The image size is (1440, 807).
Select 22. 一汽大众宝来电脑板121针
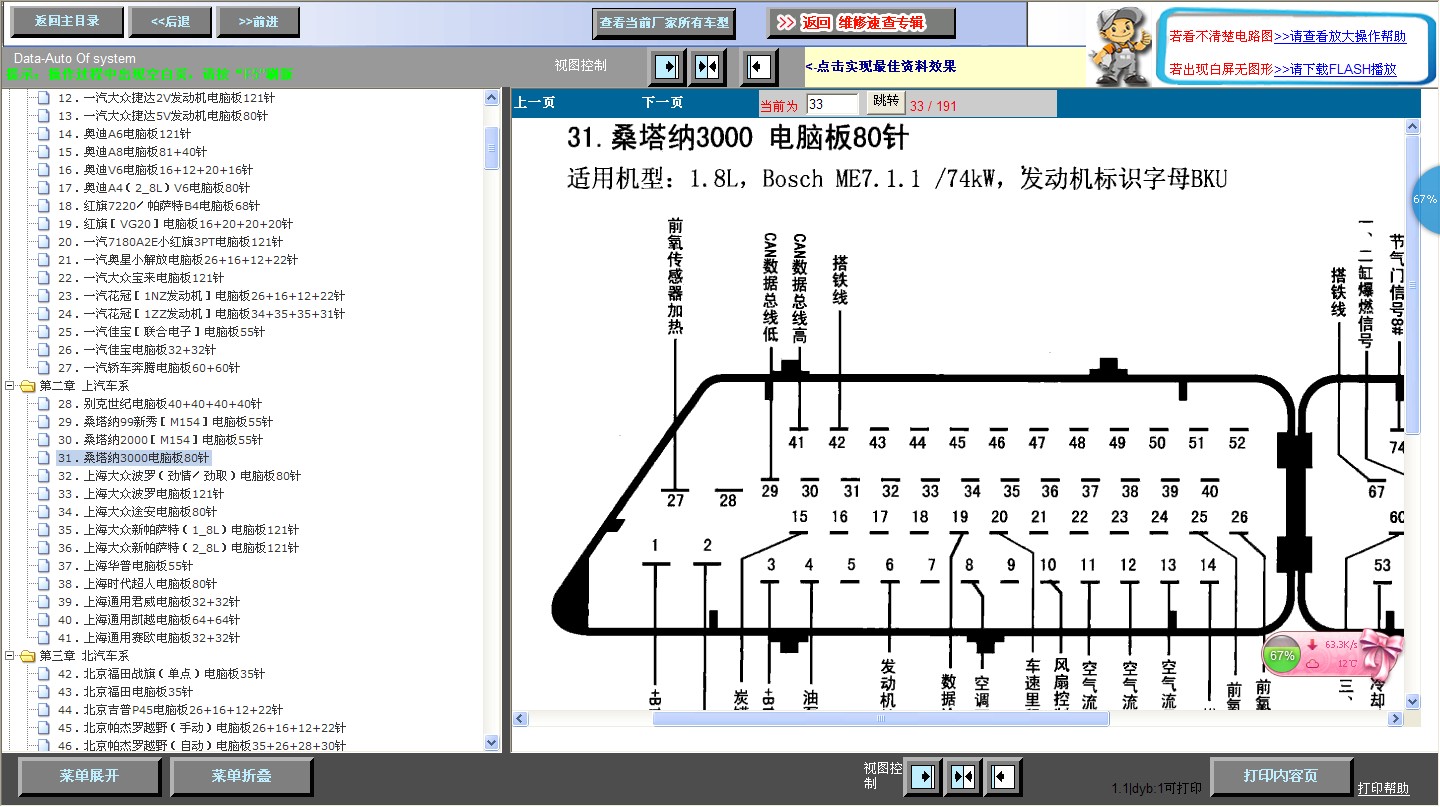(x=141, y=278)
